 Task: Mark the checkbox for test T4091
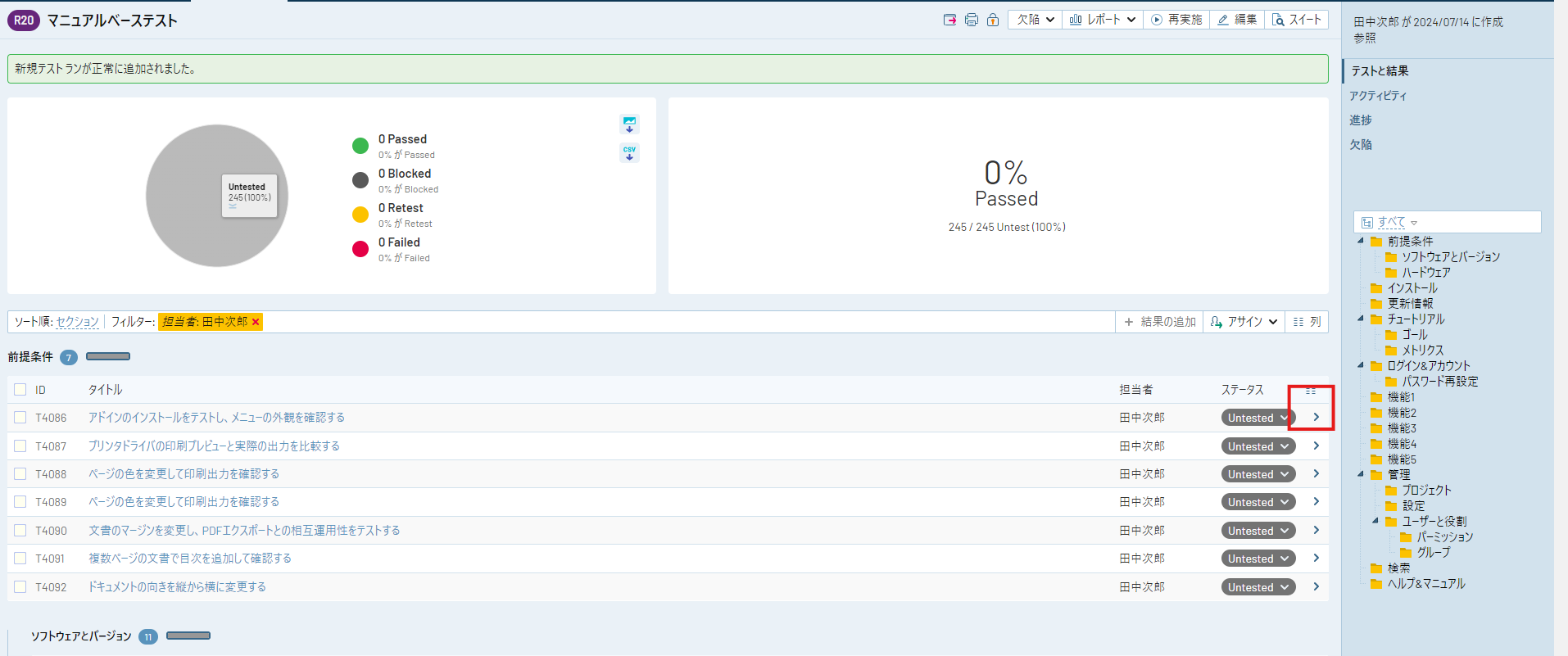tap(20, 559)
